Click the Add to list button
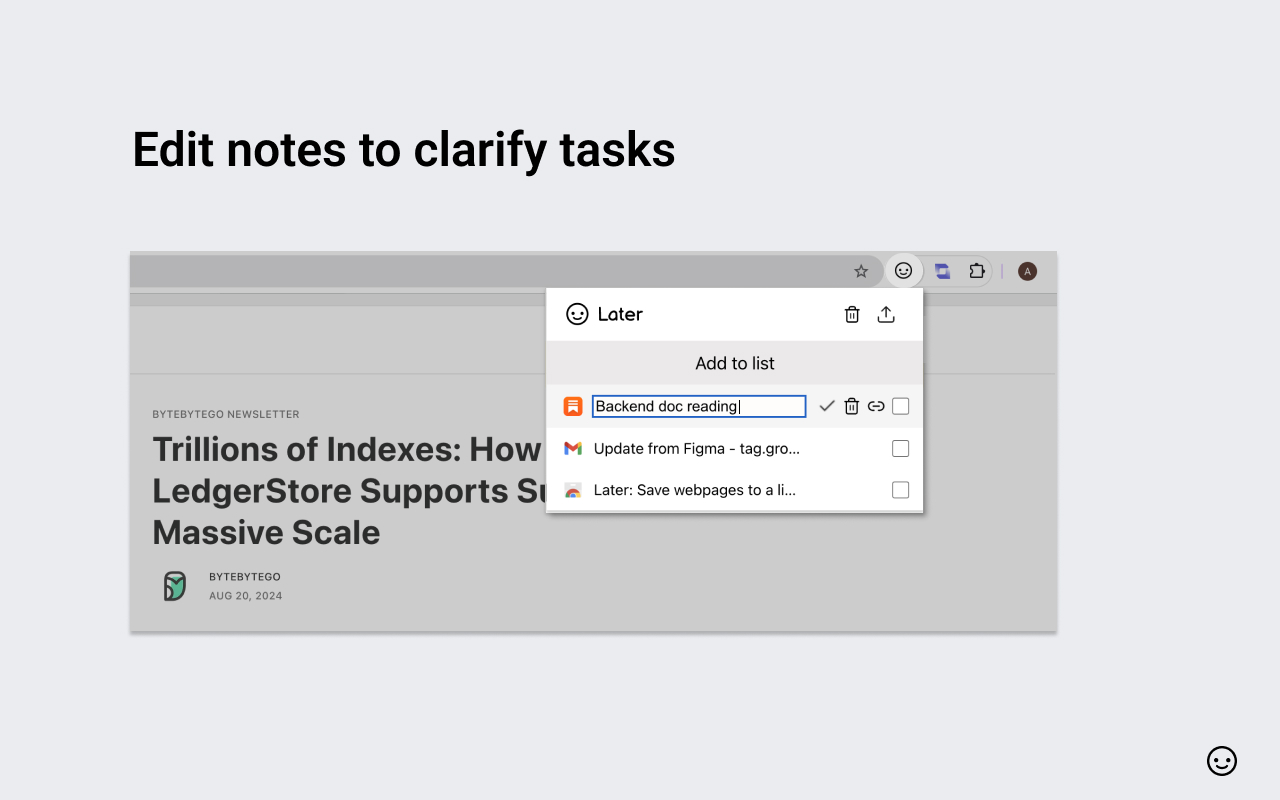1280x800 pixels. pos(735,363)
